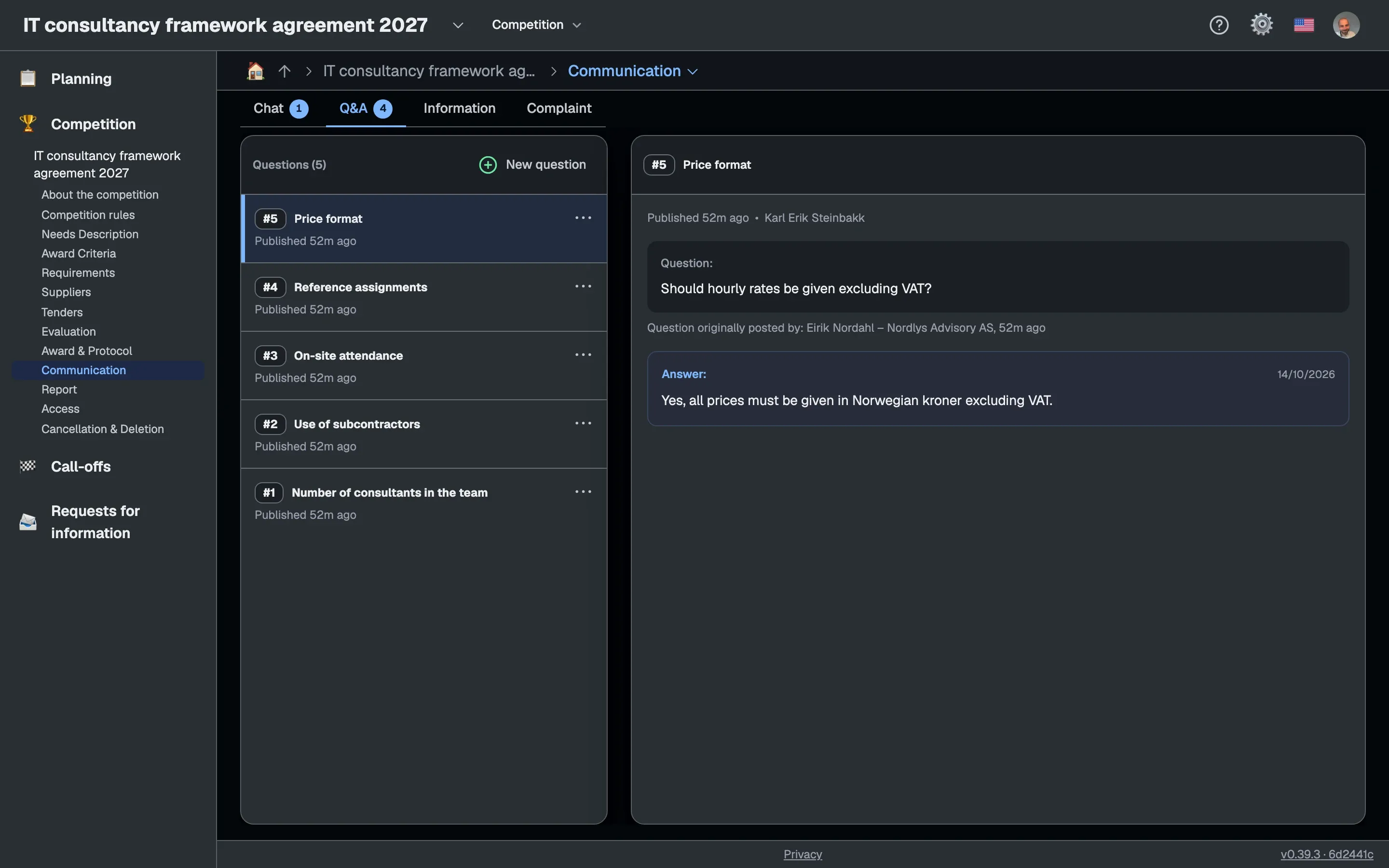This screenshot has width=1389, height=868.
Task: Click the version v0.39.3 link
Action: click(x=1326, y=854)
